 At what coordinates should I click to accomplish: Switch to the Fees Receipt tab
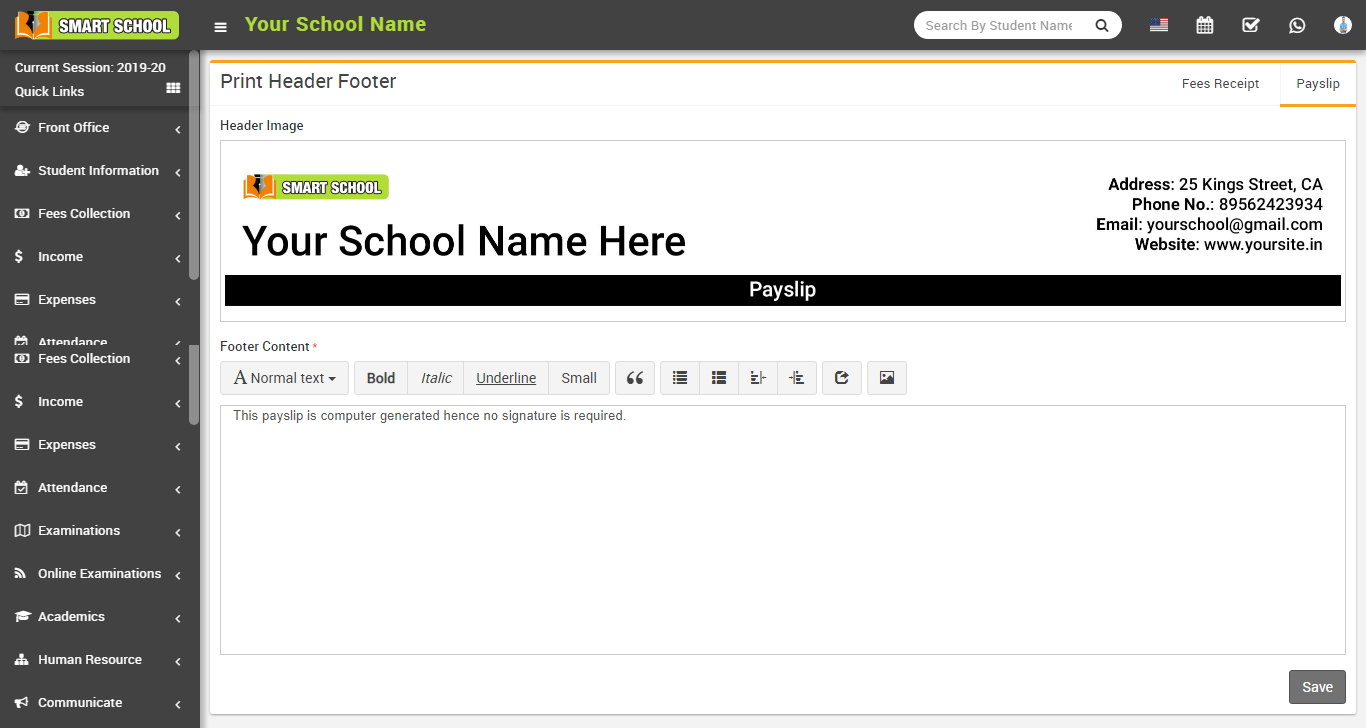[1219, 84]
